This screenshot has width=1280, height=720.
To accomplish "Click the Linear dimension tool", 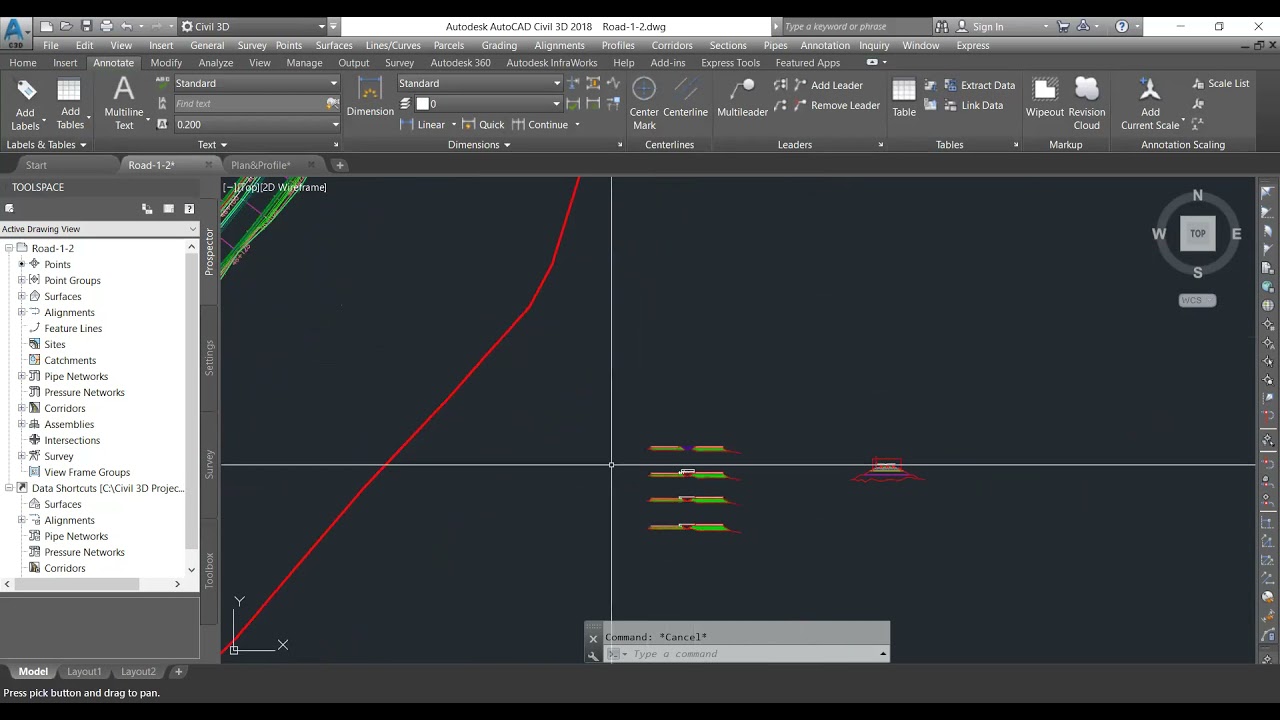I will pyautogui.click(x=423, y=124).
